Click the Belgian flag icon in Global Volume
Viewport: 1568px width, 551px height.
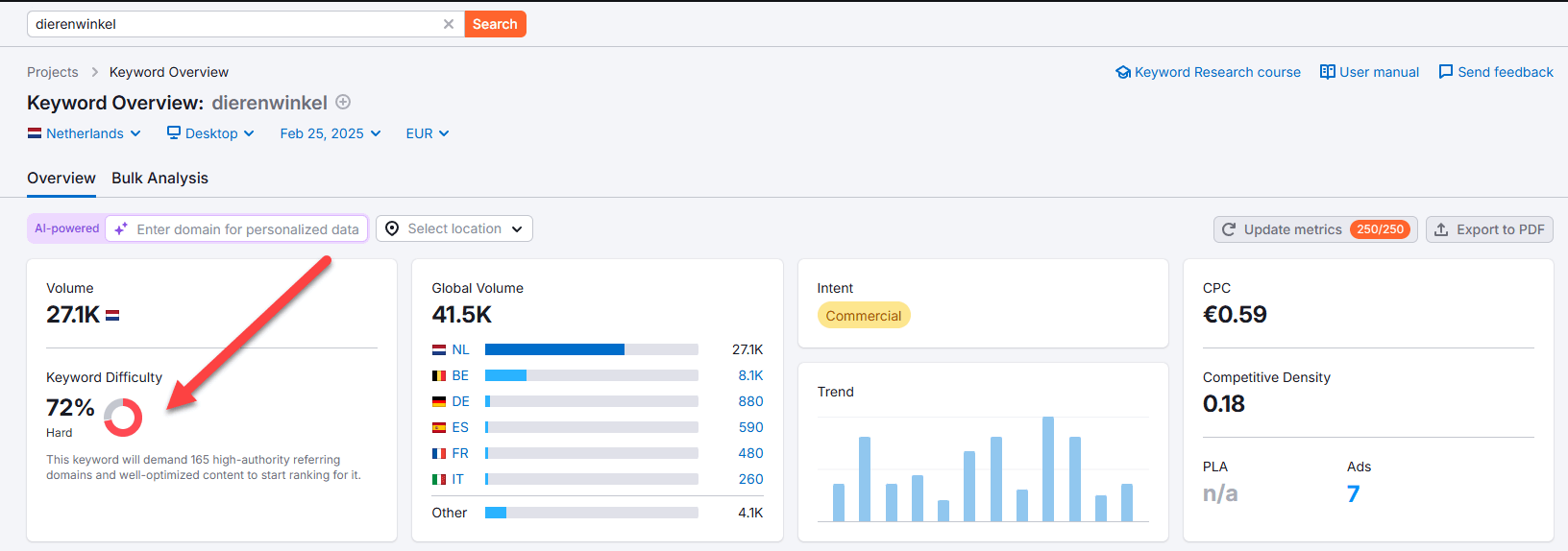pos(439,375)
